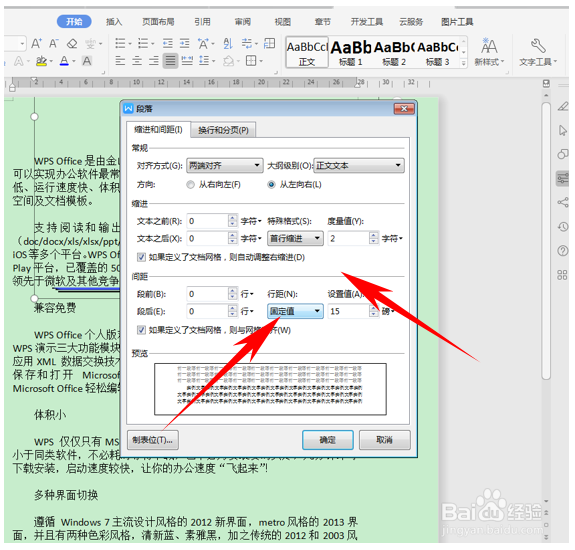Click the share icon in right sidebar
Image resolution: width=575 pixels, height=550 pixels.
[x=563, y=202]
